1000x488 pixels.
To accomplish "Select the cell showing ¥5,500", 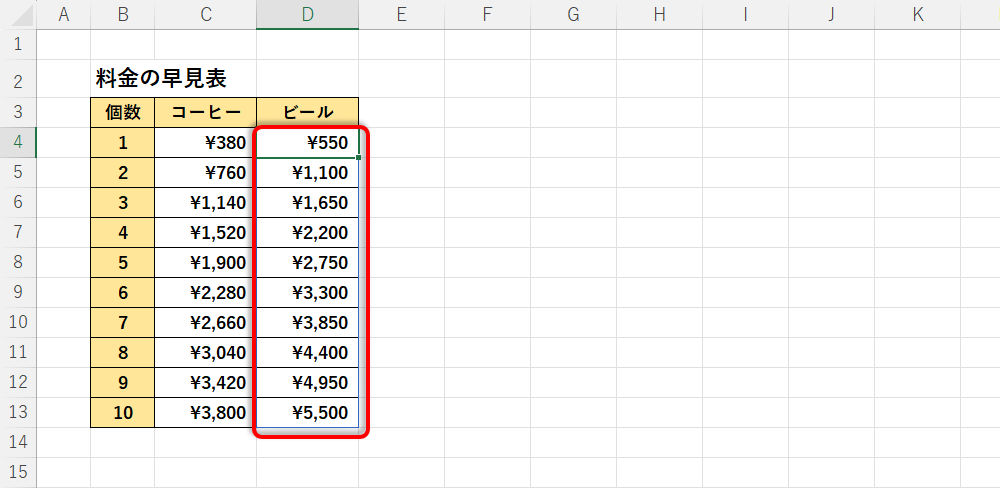I will 307,412.
